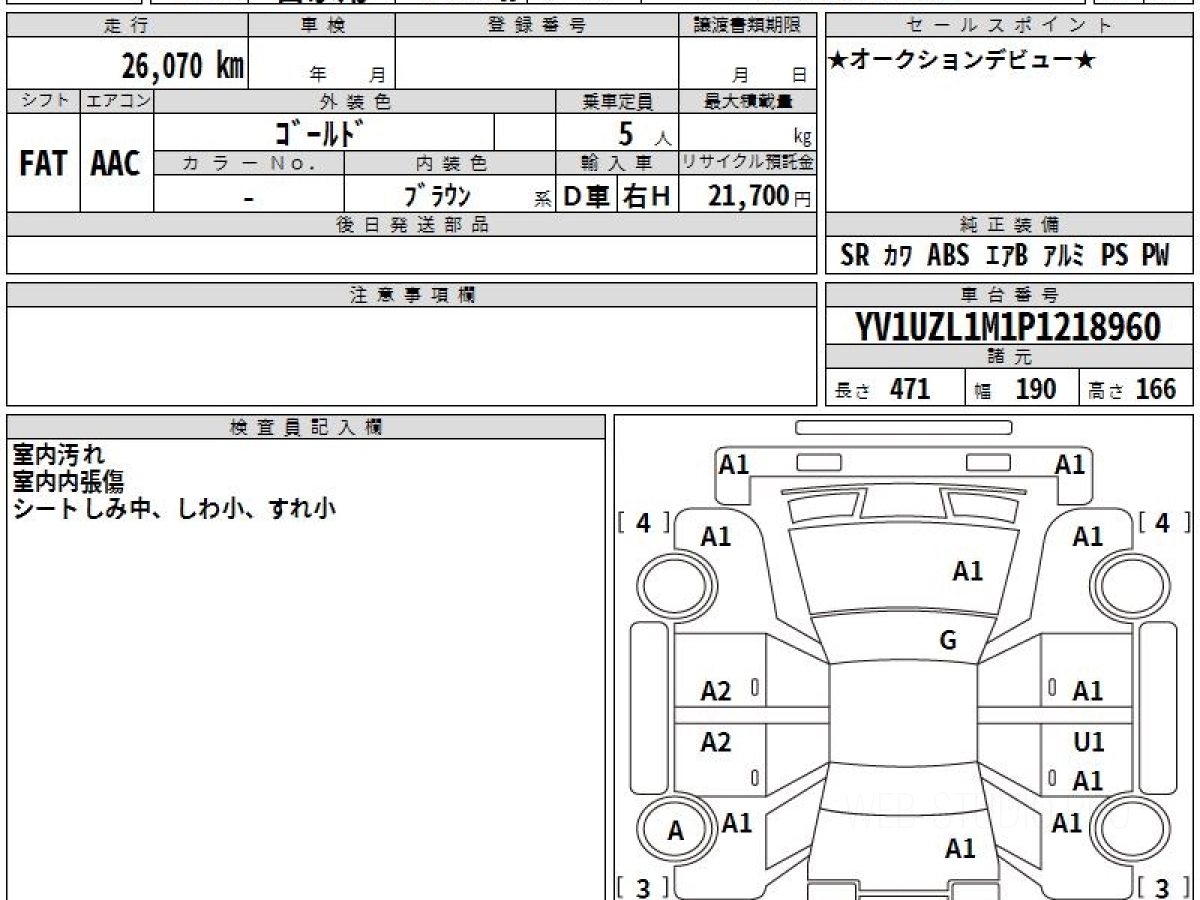Select inspector note 室内内張傷
1200x900 pixels.
click(x=68, y=482)
